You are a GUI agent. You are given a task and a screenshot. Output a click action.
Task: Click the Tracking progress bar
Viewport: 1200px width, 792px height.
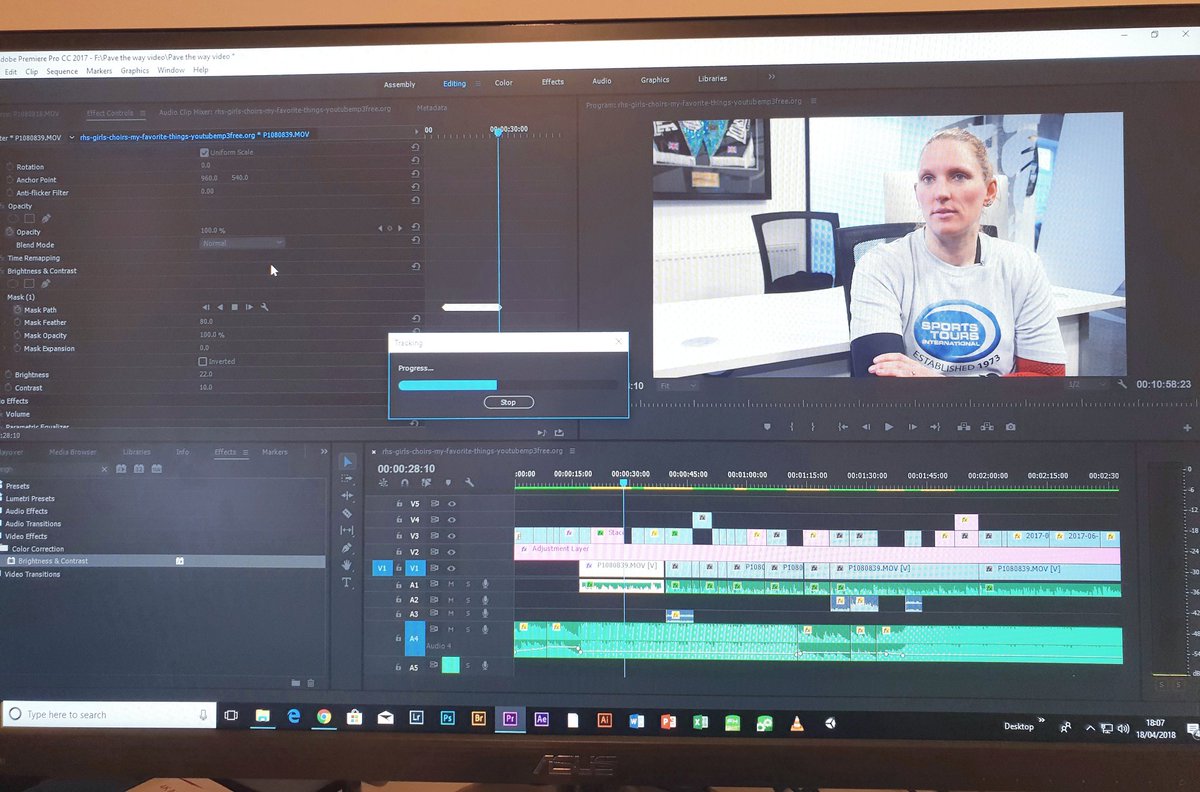[508, 385]
